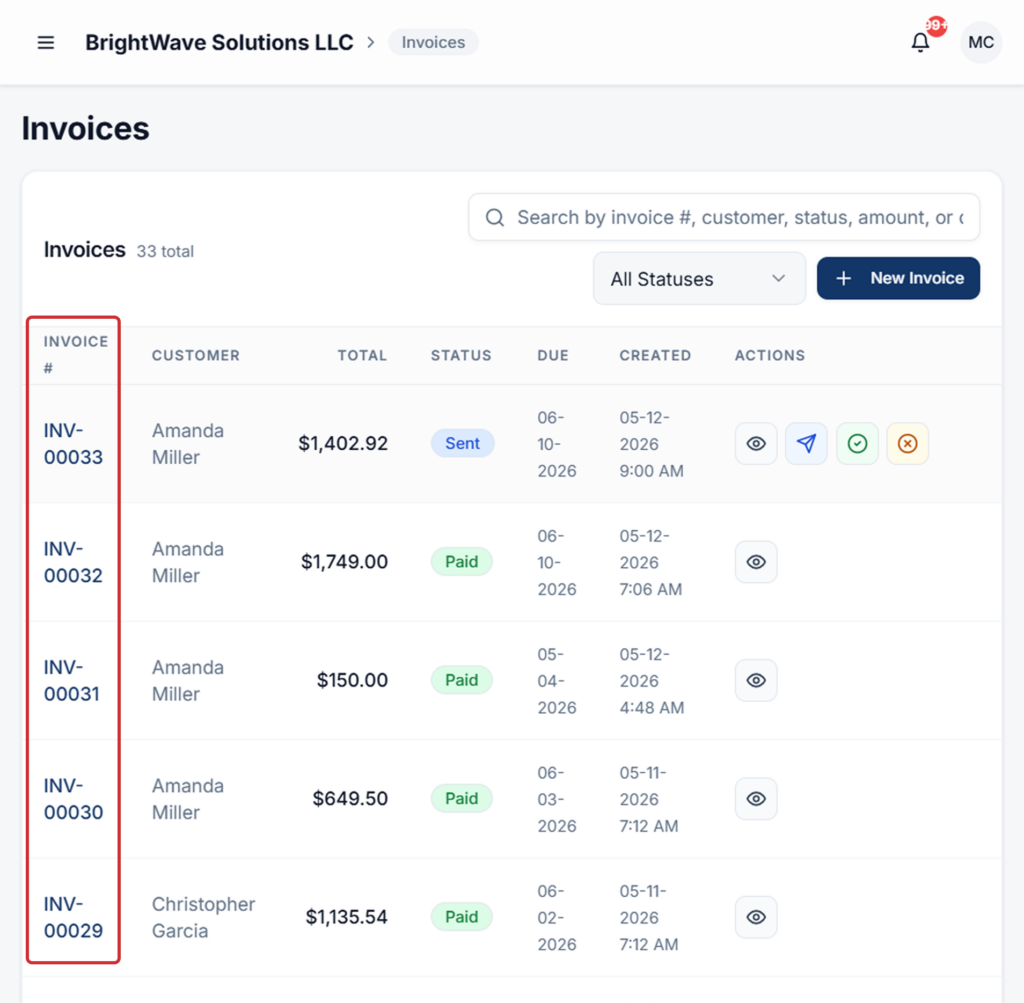The width and height of the screenshot is (1024, 1003).
Task: Open the hamburger navigation menu
Action: tap(46, 42)
